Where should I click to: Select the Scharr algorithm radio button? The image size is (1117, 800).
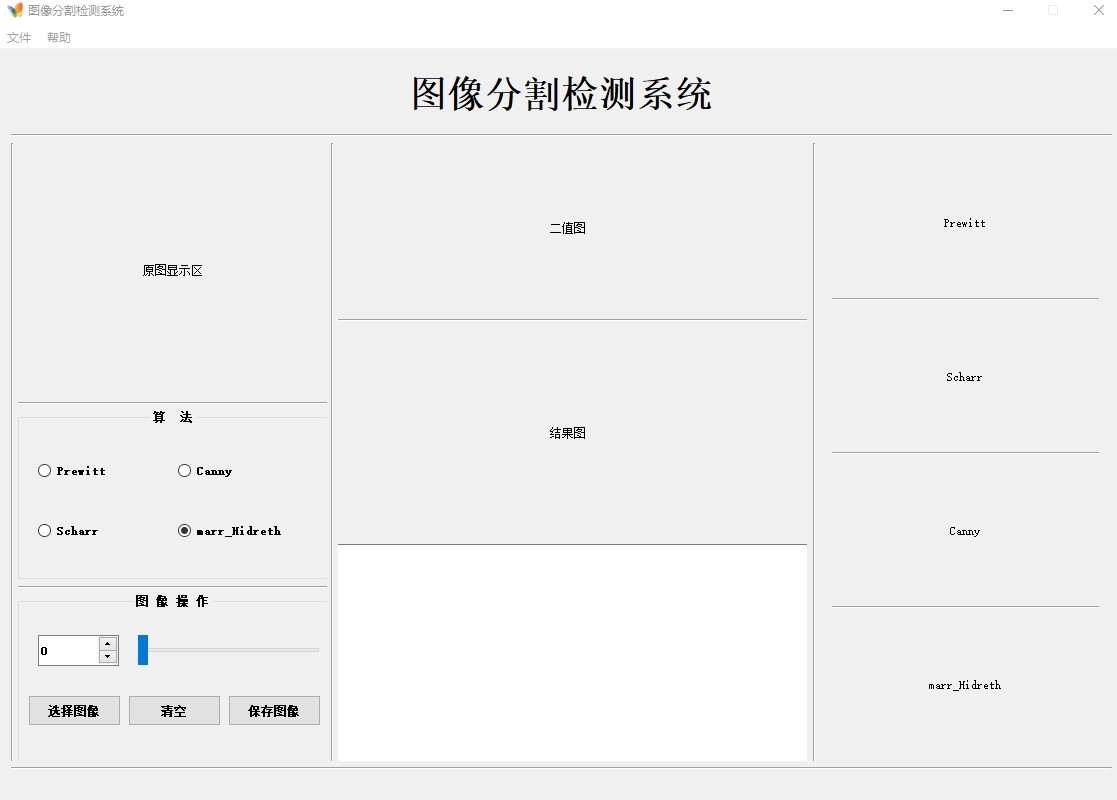tap(45, 531)
